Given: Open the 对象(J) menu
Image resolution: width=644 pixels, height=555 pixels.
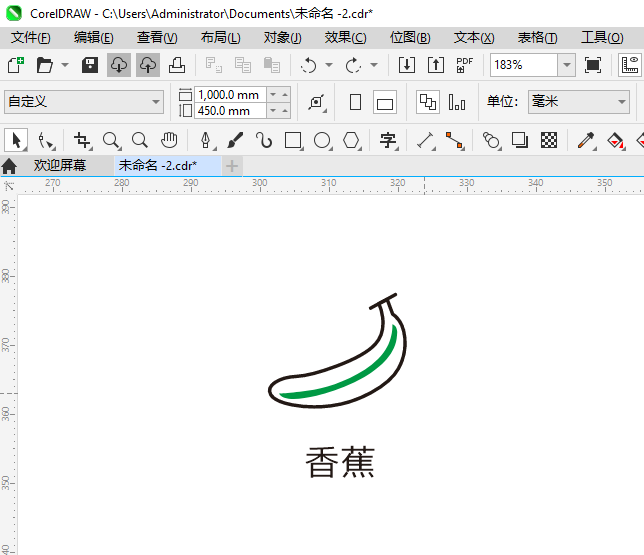Looking at the screenshot, I should click(283, 38).
